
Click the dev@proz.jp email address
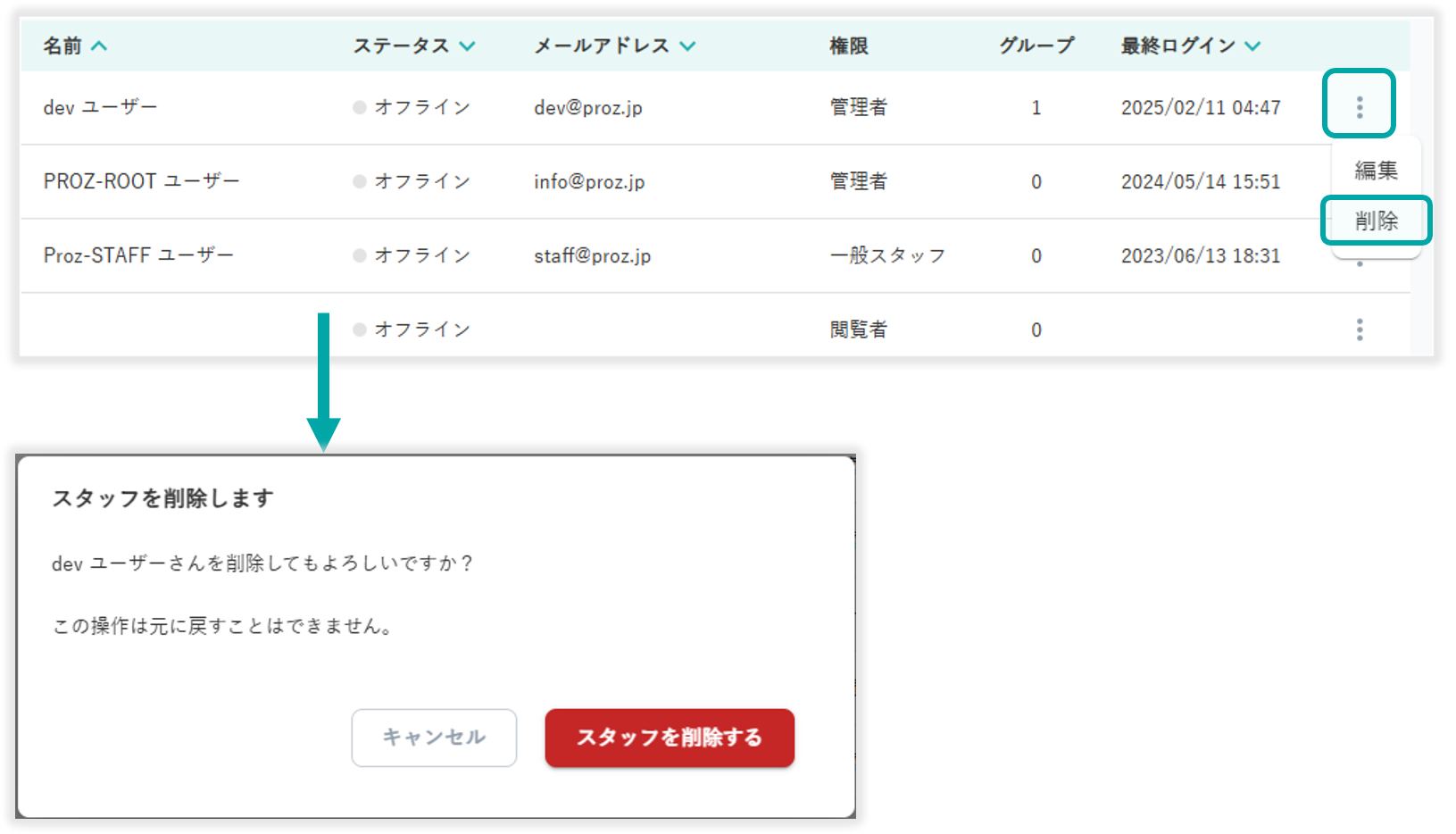click(x=588, y=108)
